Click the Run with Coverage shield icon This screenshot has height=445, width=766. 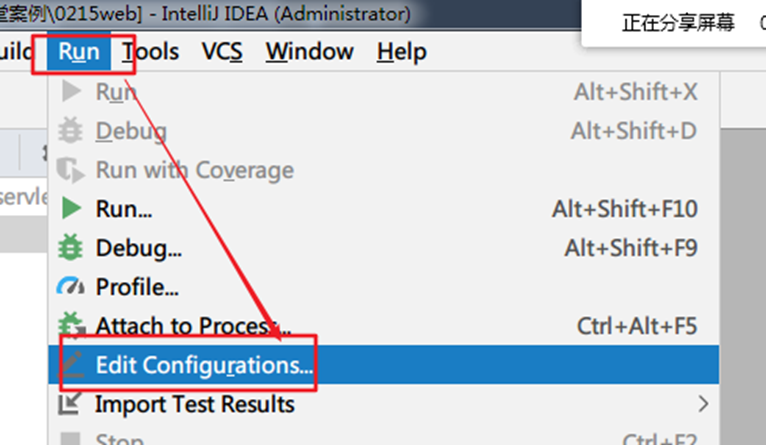click(x=71, y=170)
